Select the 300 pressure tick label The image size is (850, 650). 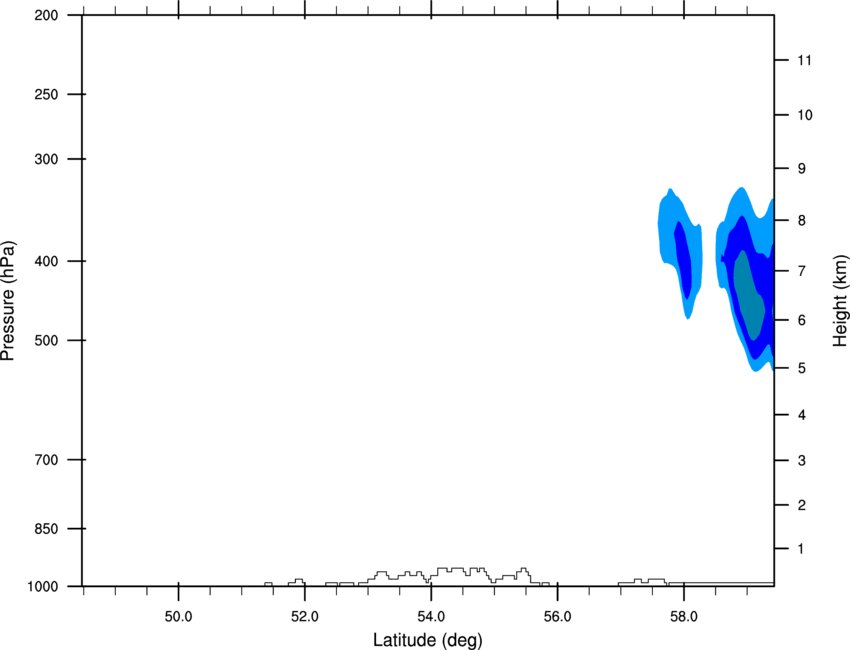[x=46, y=159]
